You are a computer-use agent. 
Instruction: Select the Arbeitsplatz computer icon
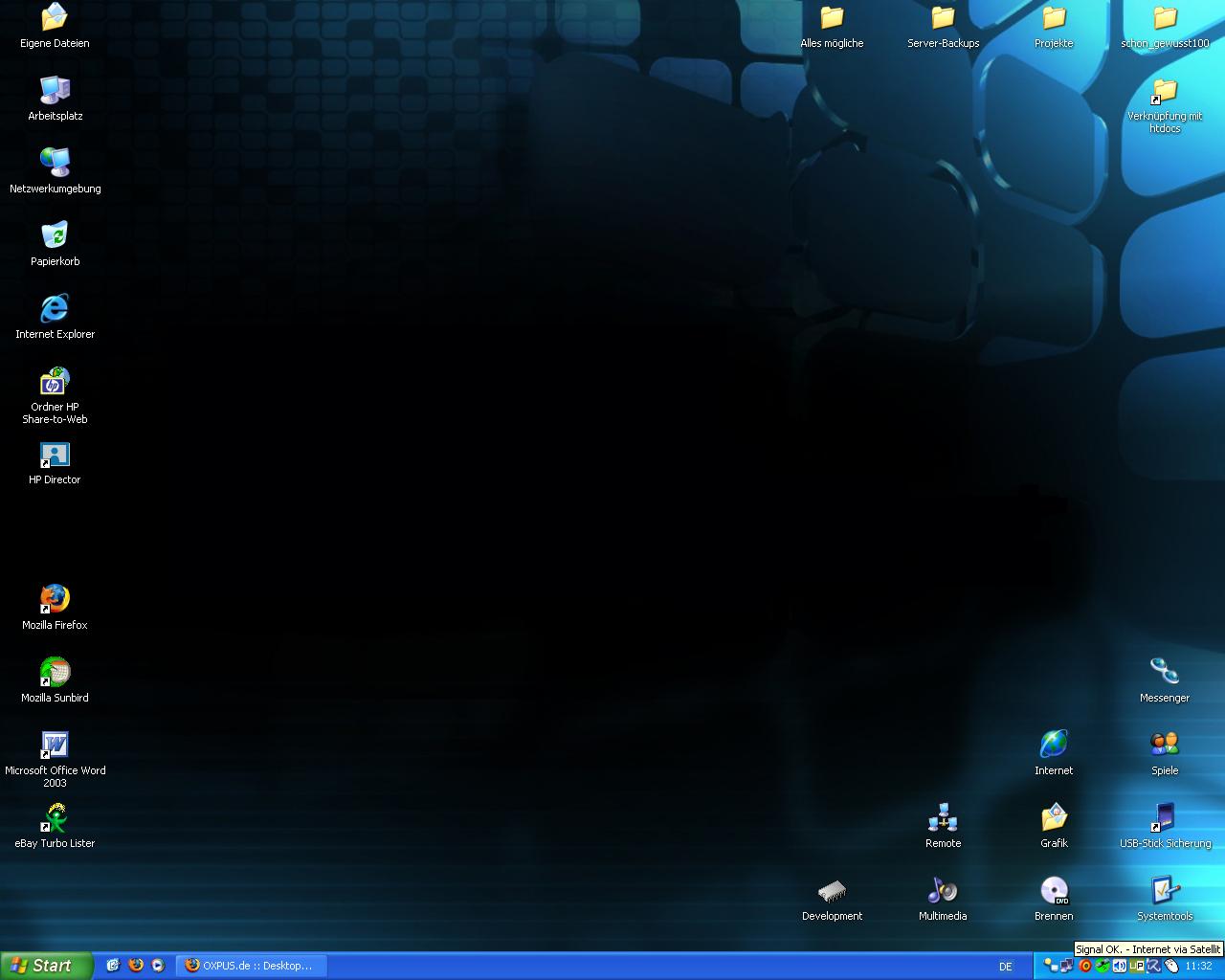coord(55,91)
